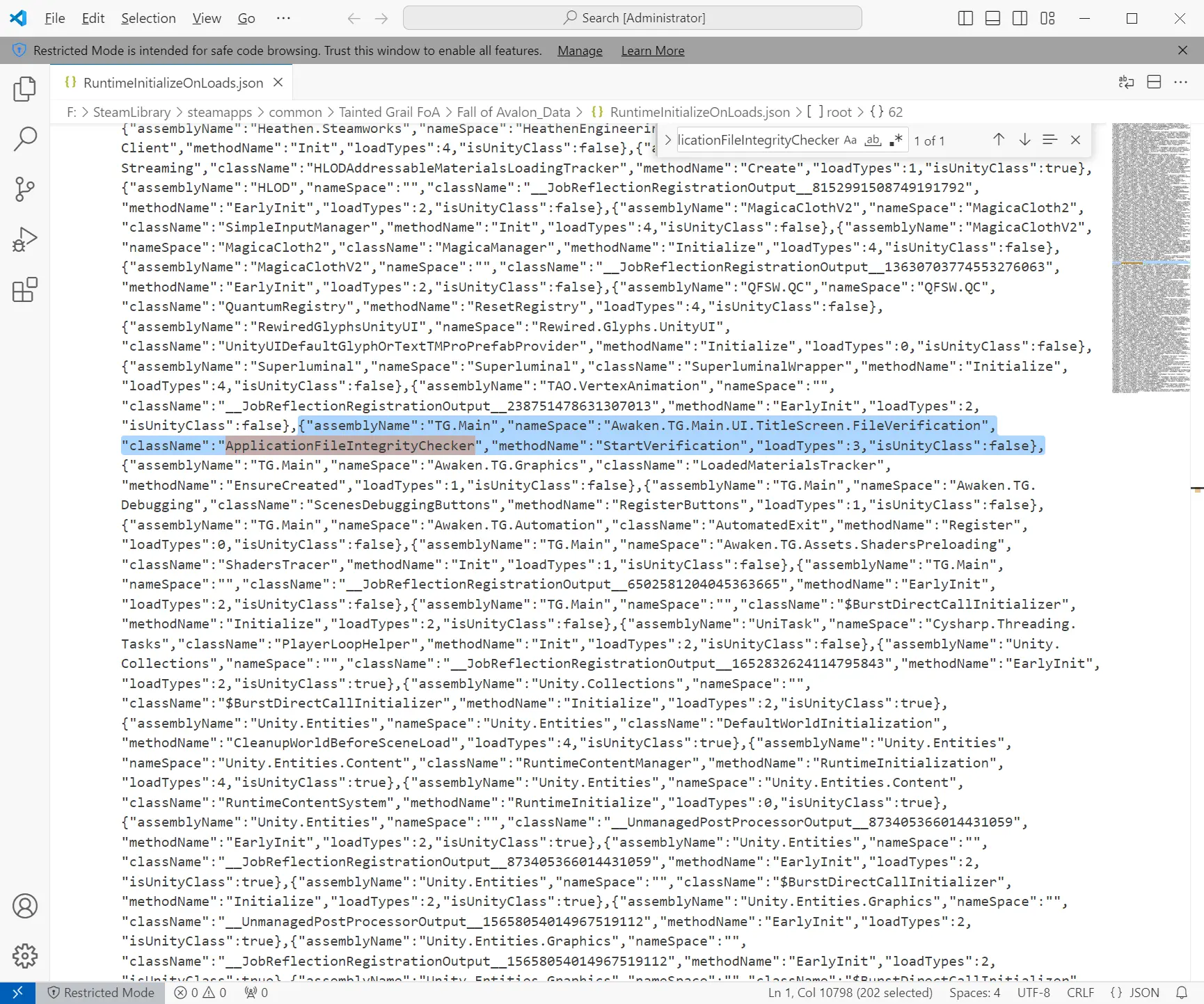The width and height of the screenshot is (1204, 1004).
Task: Expand the hidden menu bar items ellipsis
Action: click(x=283, y=18)
